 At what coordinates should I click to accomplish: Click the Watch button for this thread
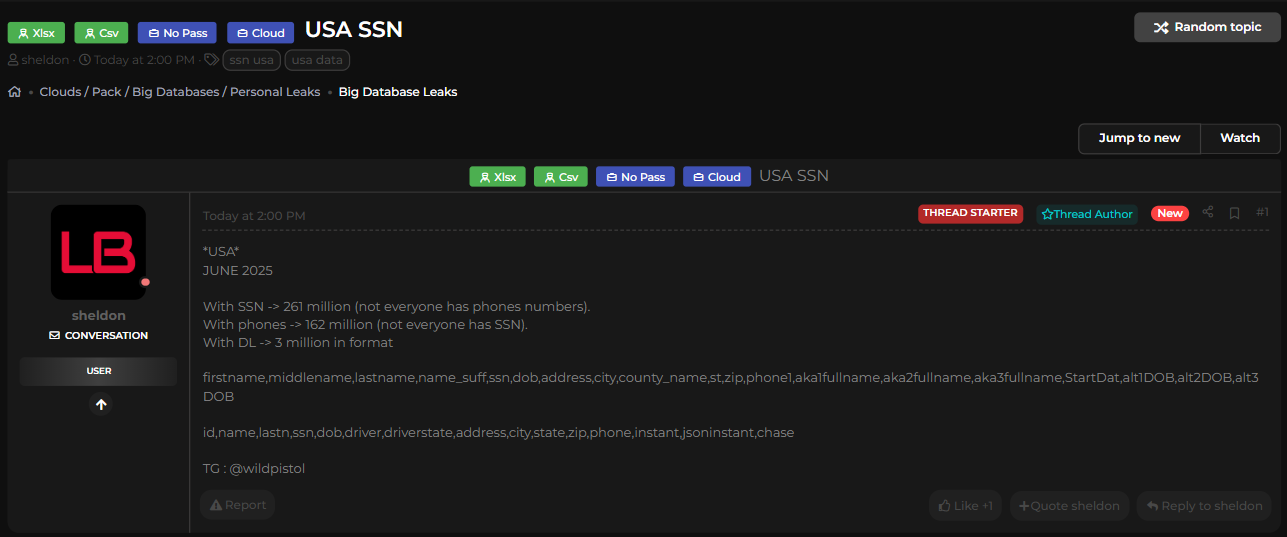[1239, 138]
